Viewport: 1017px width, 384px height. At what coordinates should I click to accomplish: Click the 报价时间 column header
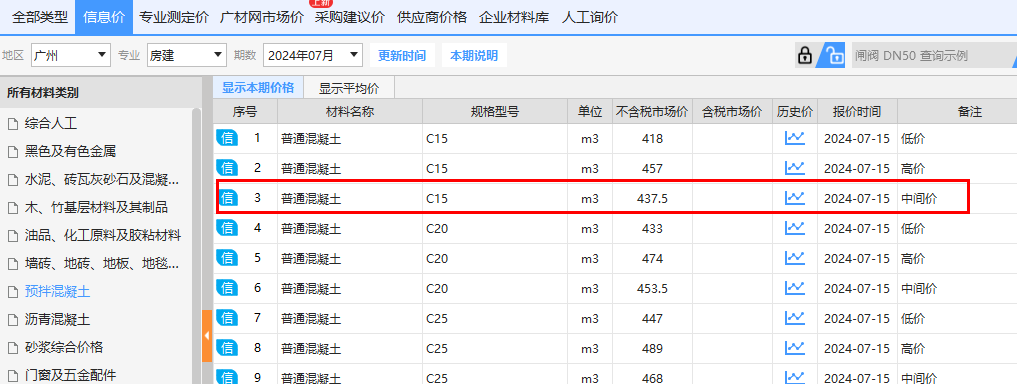pos(857,112)
